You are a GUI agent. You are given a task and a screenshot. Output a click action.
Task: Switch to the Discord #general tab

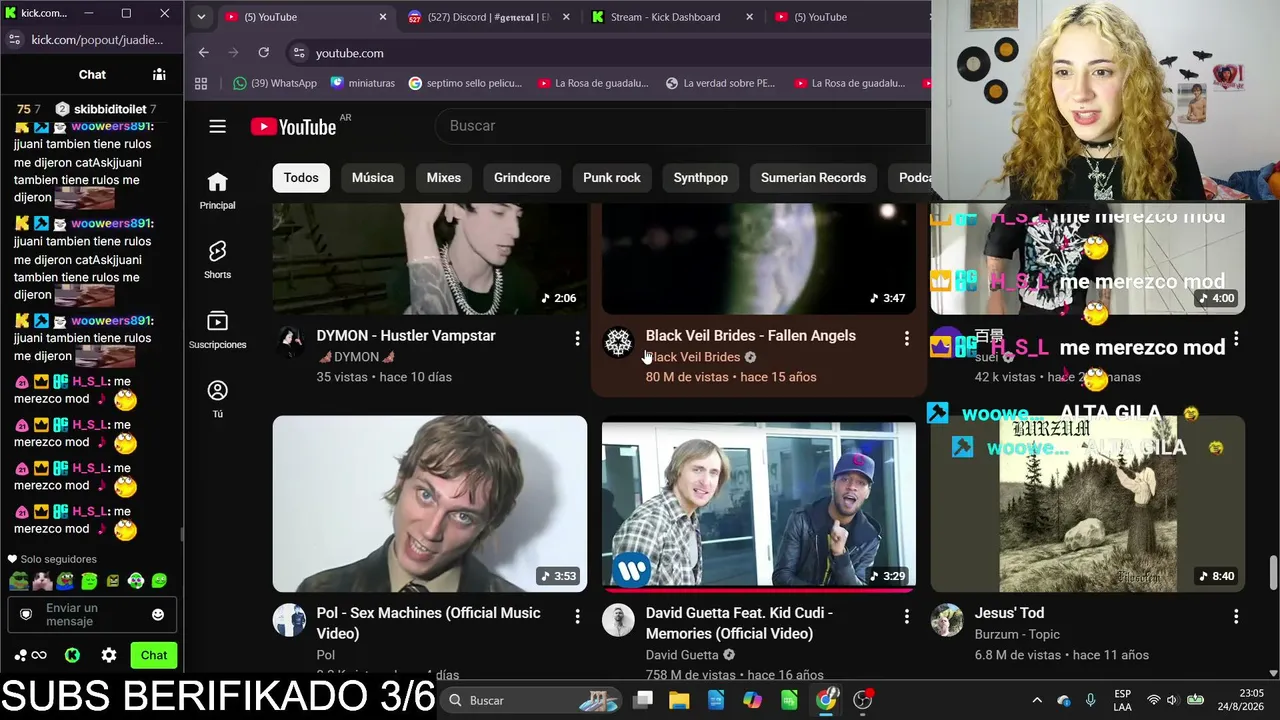pyautogui.click(x=490, y=17)
